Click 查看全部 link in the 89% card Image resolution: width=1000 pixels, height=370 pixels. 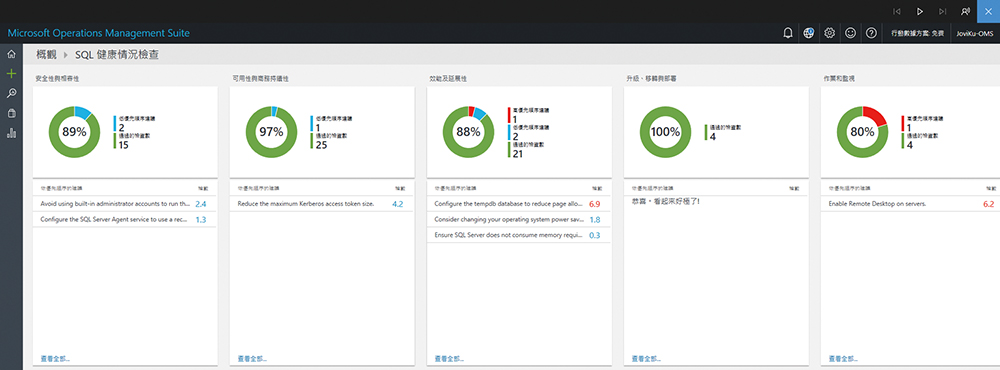[55, 359]
